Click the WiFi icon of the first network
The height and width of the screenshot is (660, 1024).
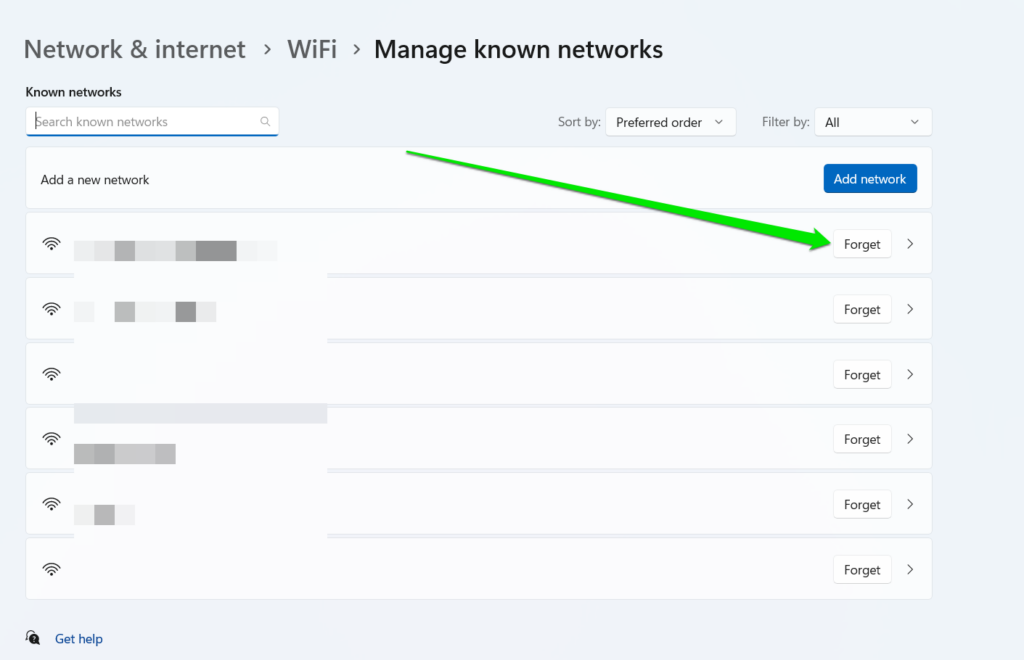[52, 244]
